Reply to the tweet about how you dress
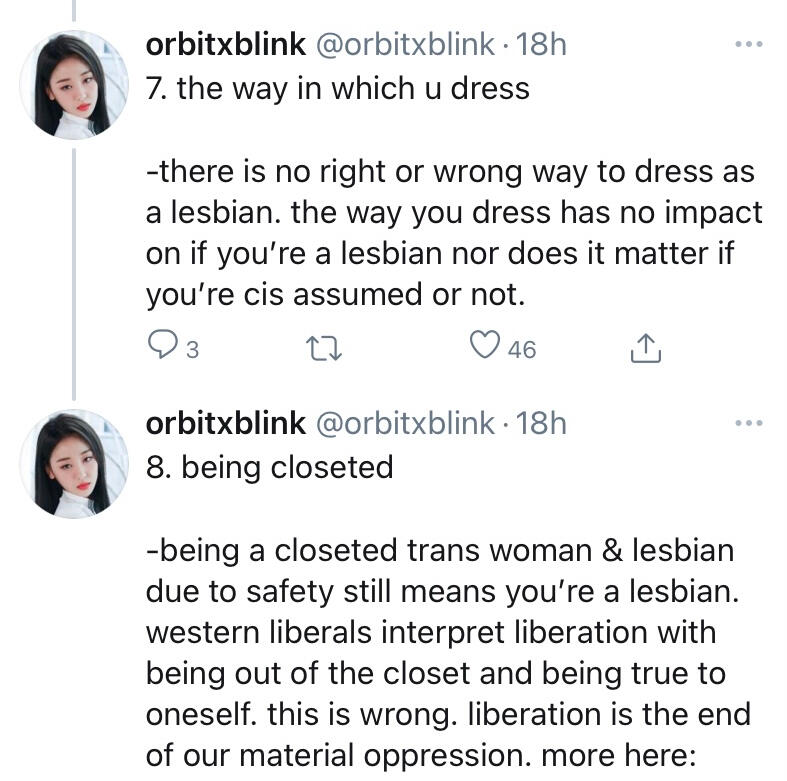 pos(162,346)
